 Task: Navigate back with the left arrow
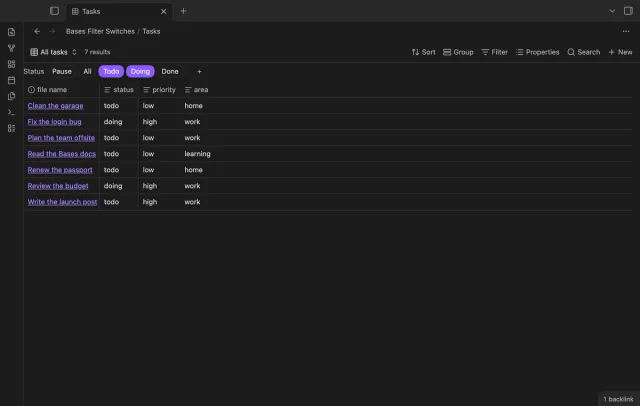[37, 31]
